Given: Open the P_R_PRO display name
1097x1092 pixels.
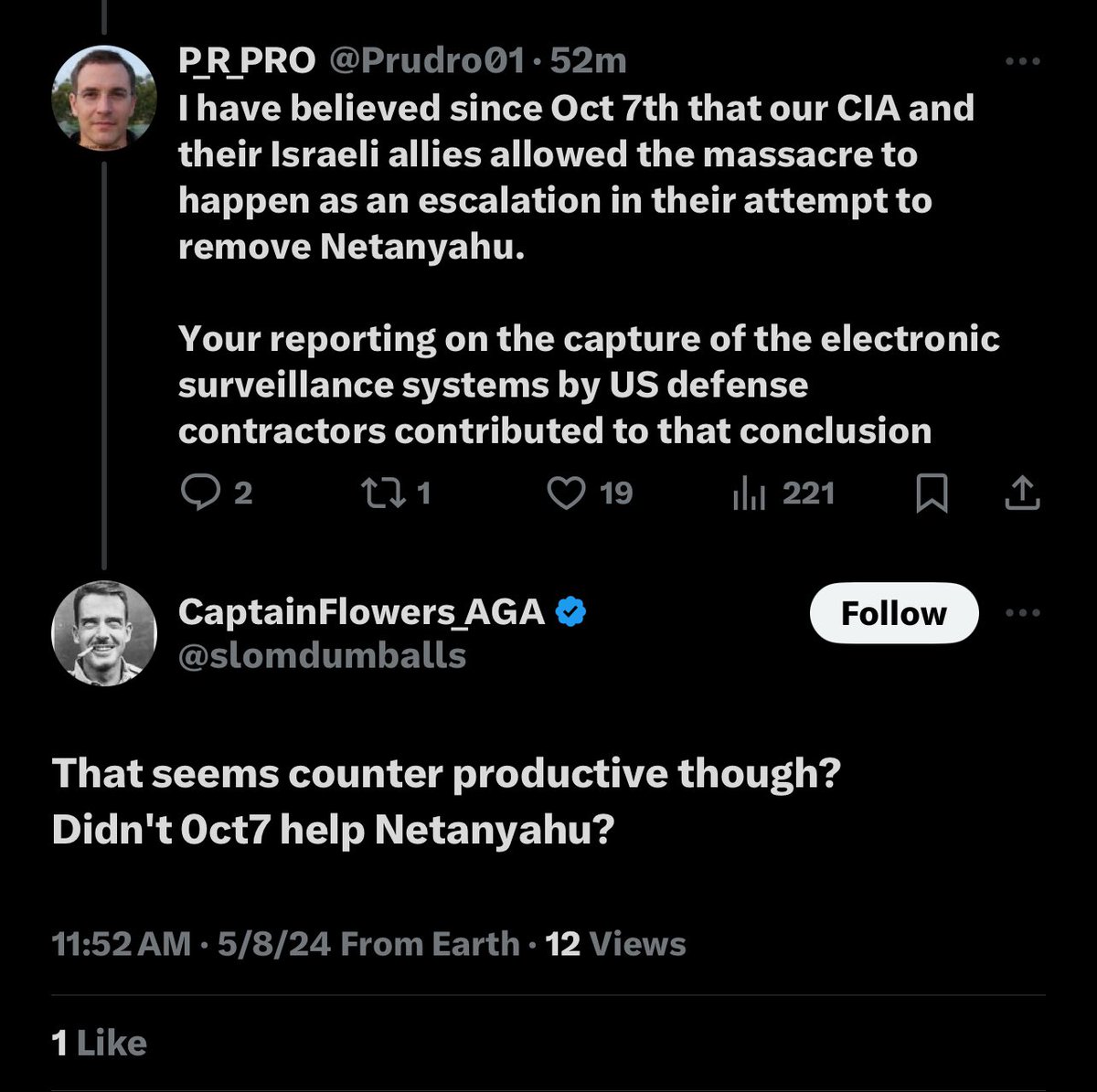Looking at the screenshot, I should 247,61.
